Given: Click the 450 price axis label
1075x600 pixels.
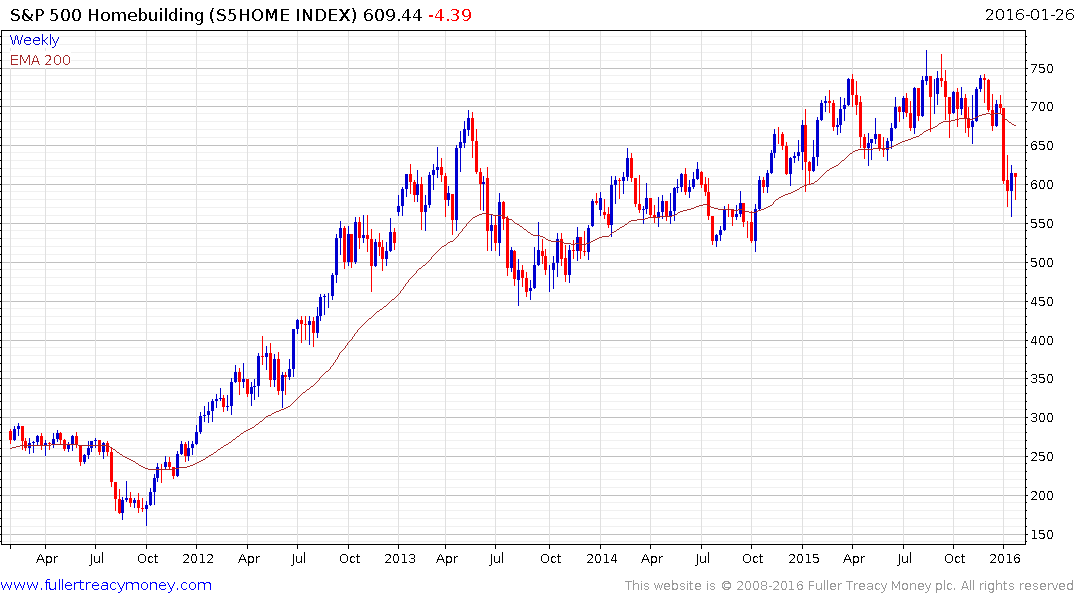Looking at the screenshot, I should pyautogui.click(x=1041, y=302).
